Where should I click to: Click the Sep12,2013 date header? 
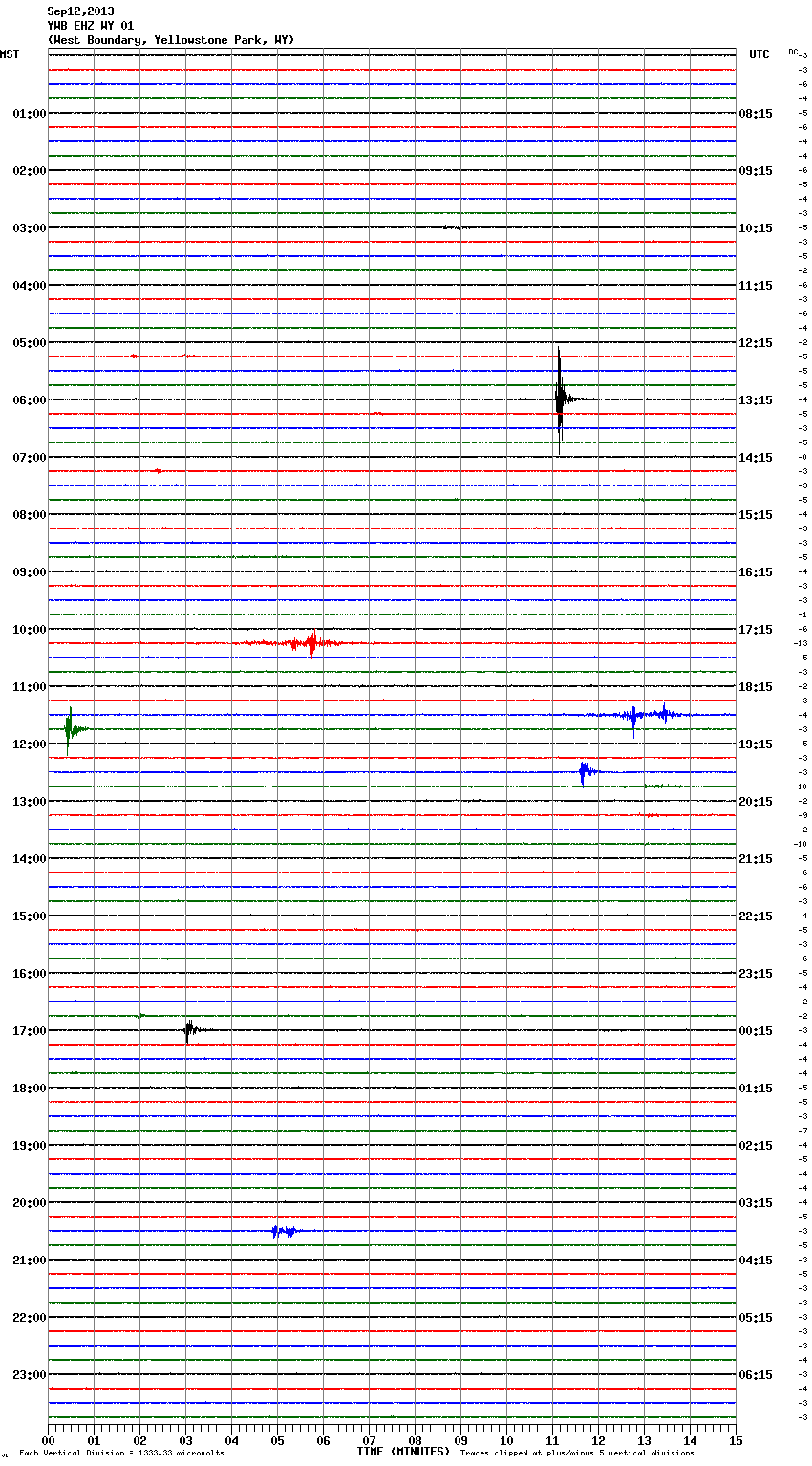pos(80,11)
